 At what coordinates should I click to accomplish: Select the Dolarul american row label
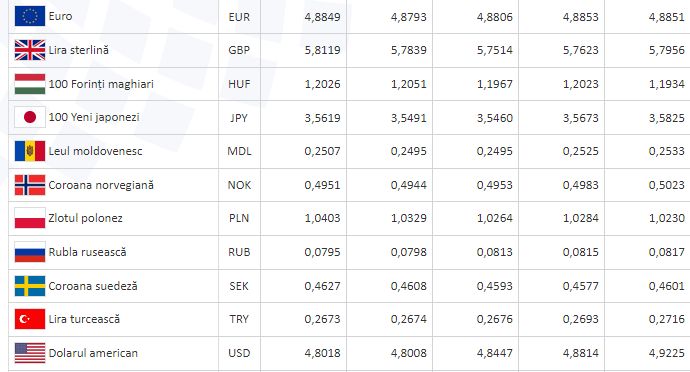pos(93,353)
